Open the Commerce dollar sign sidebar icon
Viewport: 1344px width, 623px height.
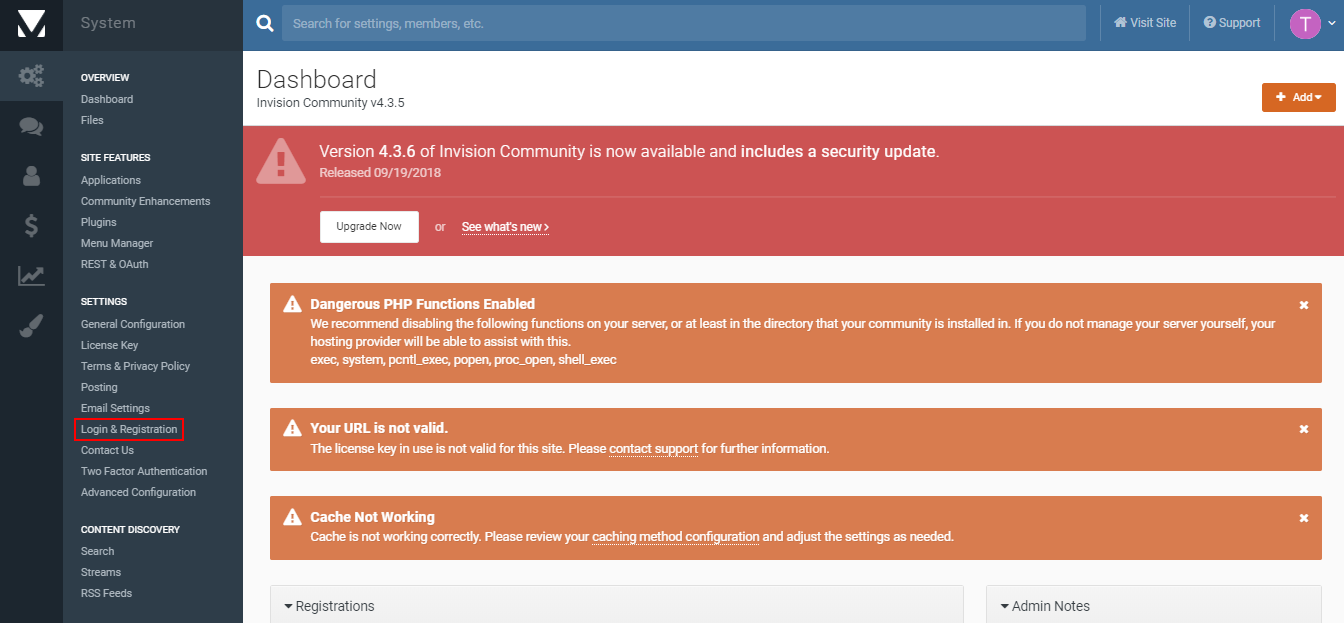[x=31, y=225]
